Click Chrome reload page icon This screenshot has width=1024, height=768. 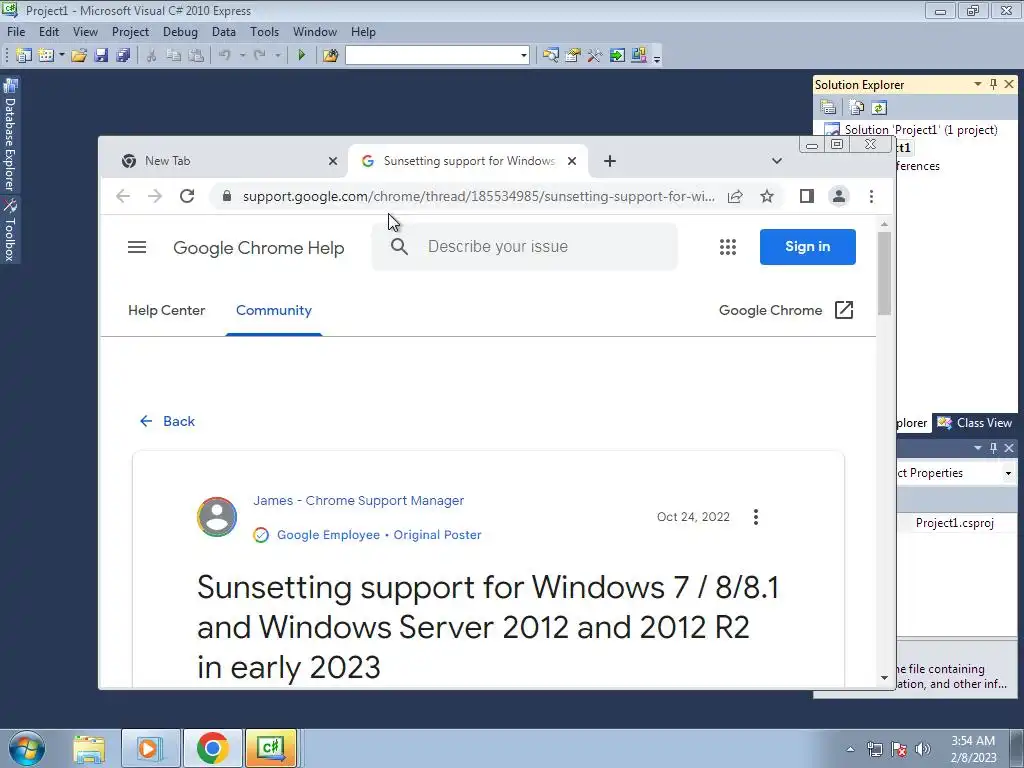187,196
